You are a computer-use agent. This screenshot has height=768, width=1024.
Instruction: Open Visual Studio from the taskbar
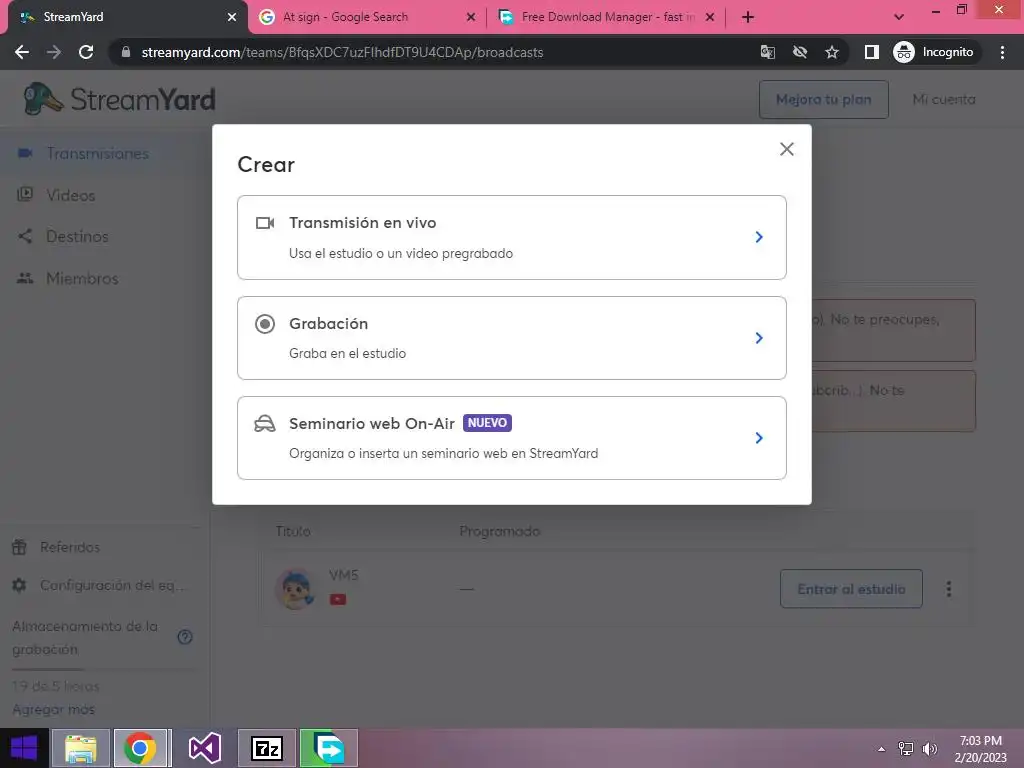point(204,748)
